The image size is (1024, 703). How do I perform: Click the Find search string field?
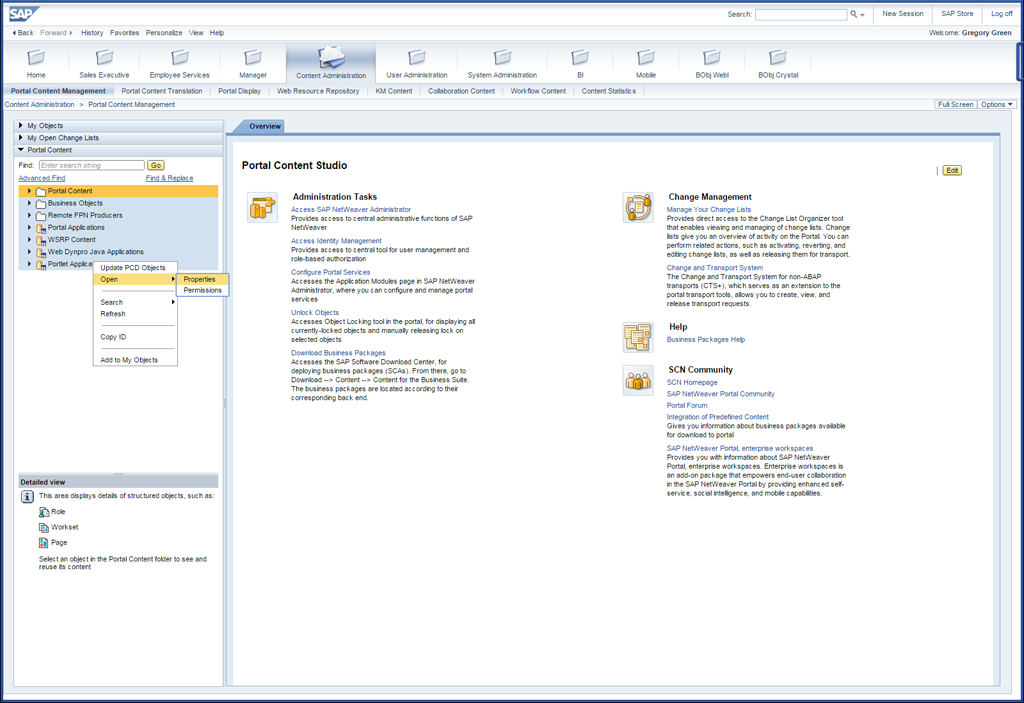coord(91,165)
